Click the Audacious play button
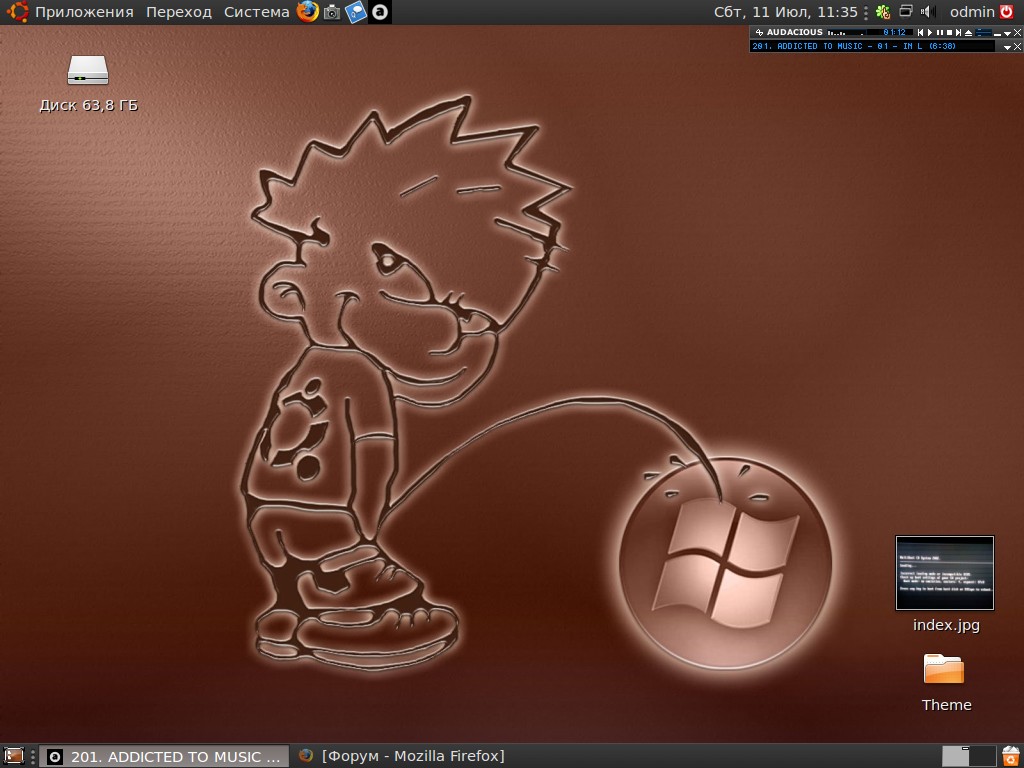Viewport: 1024px width, 768px height. (930, 33)
